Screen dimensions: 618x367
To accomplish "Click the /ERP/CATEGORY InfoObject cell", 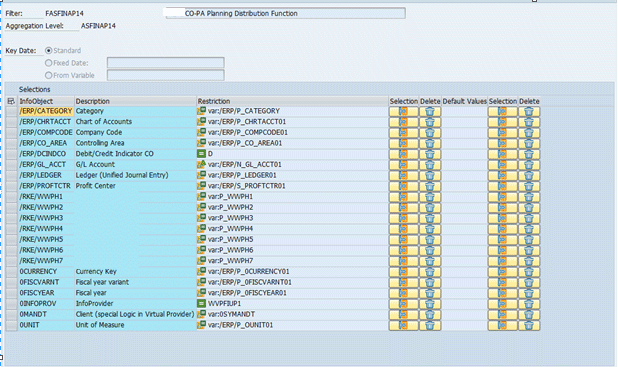I will (46, 111).
